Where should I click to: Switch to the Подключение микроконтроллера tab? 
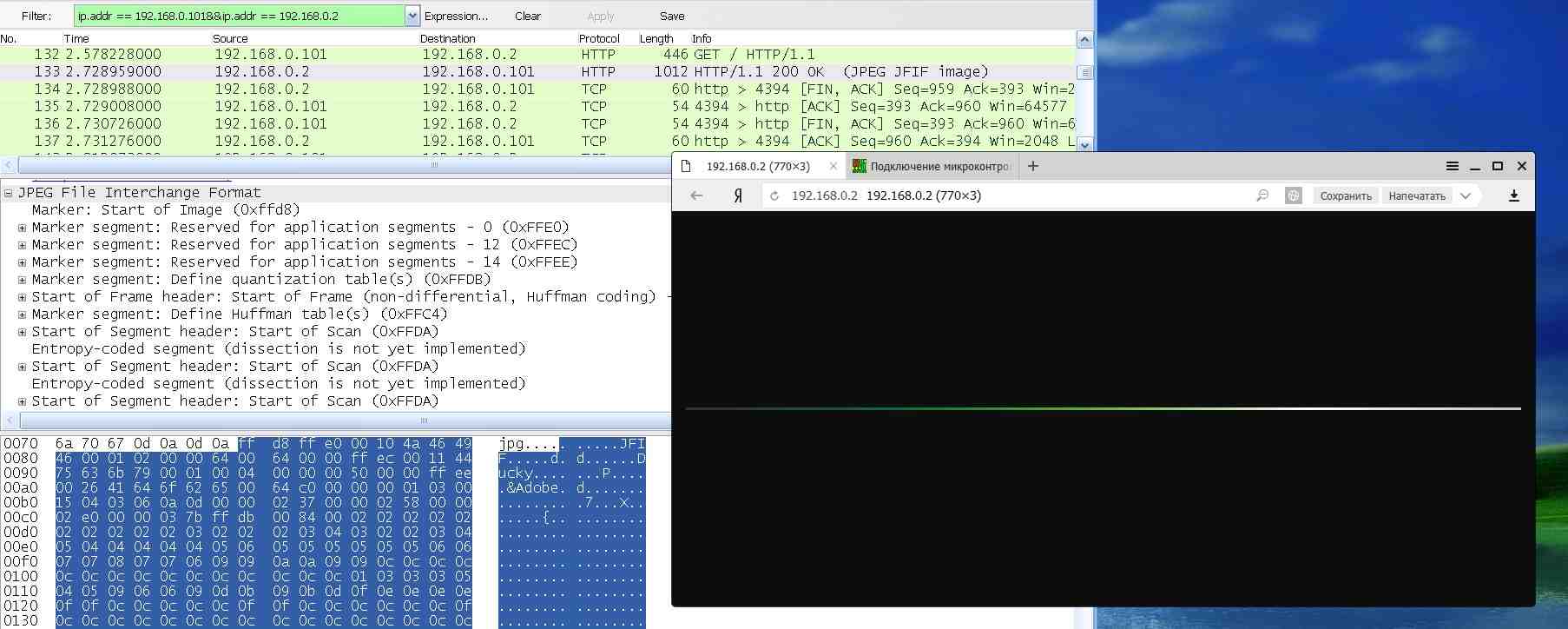click(x=931, y=166)
